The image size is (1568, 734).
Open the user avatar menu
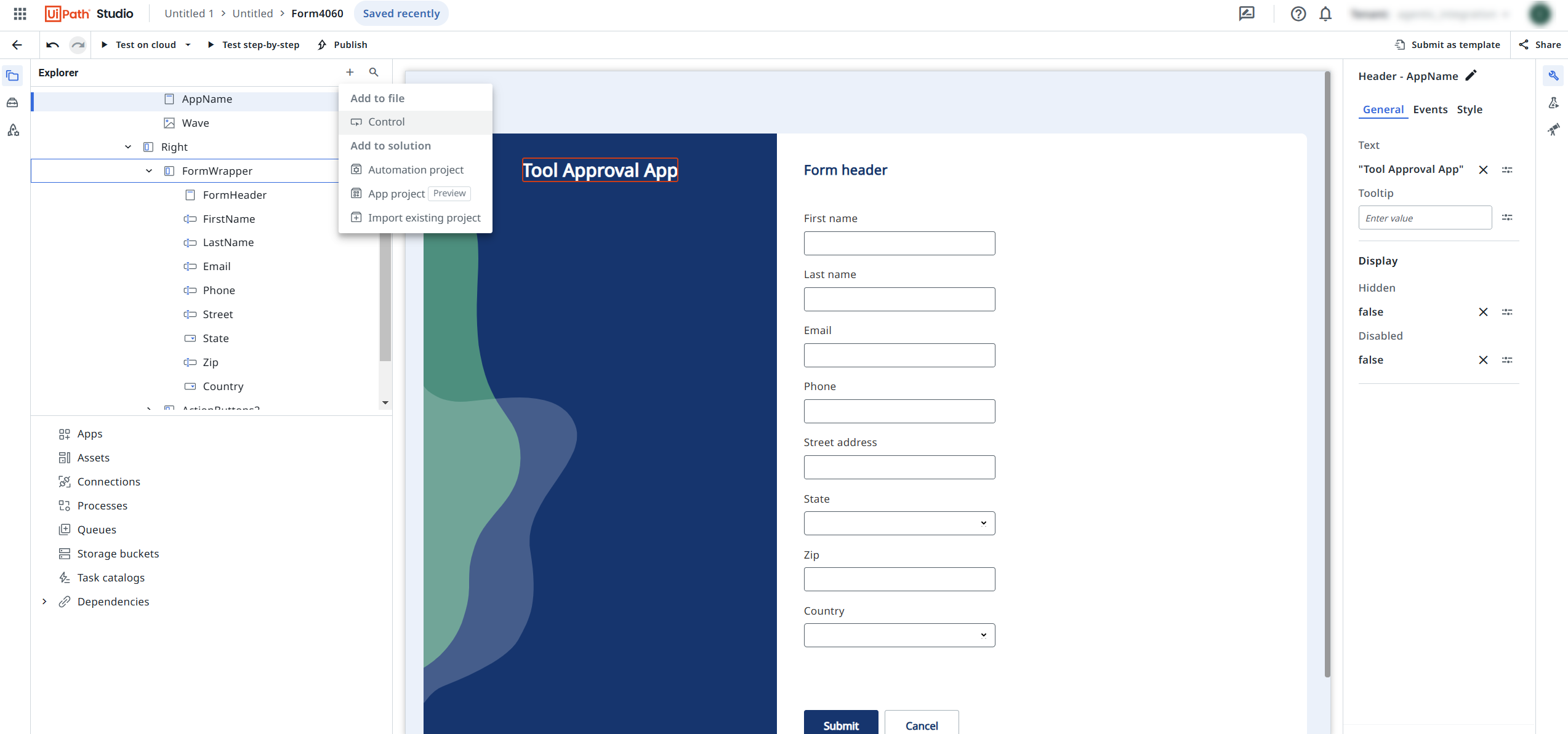(1540, 14)
